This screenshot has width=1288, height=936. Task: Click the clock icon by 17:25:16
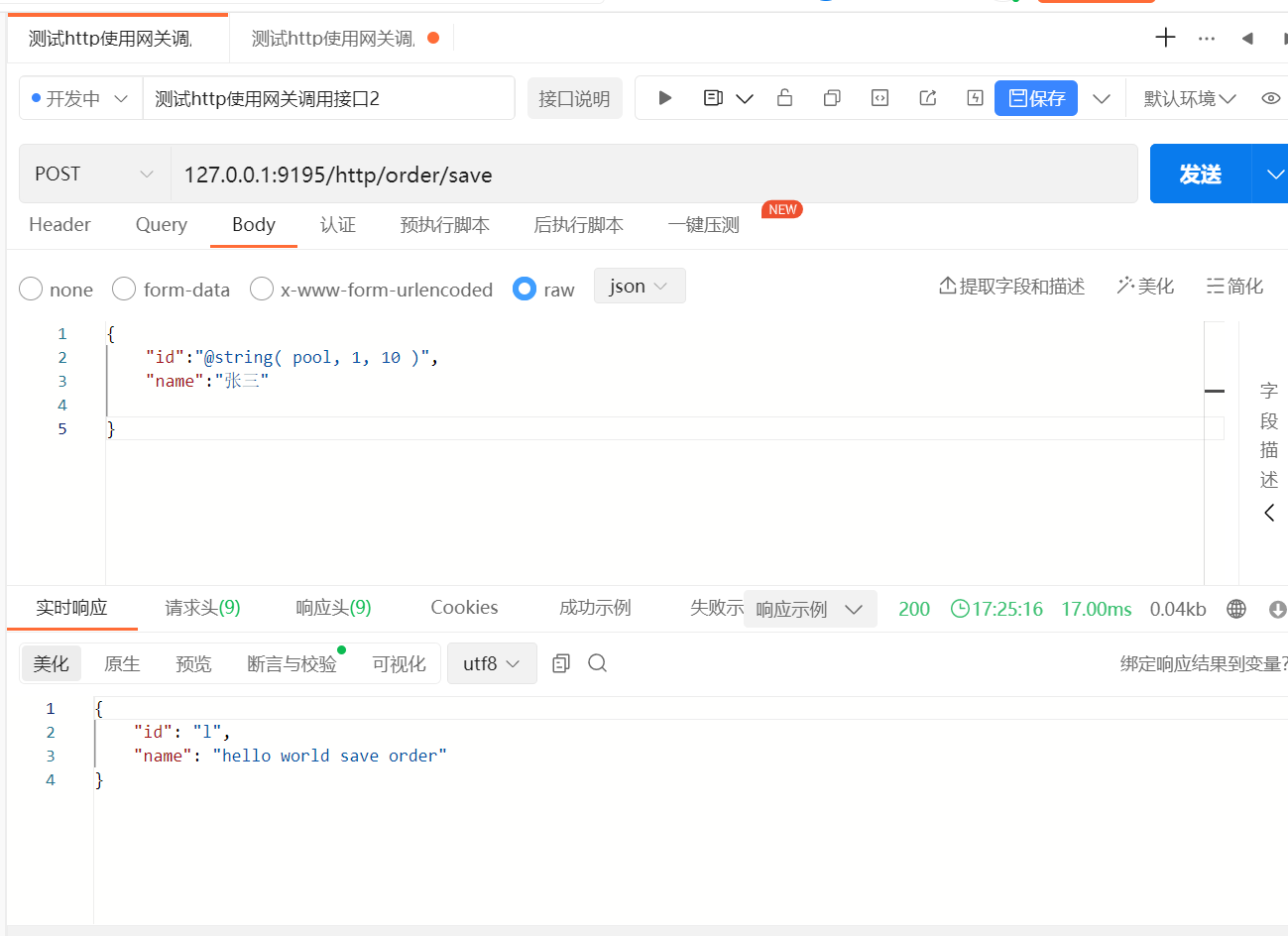[x=959, y=609]
